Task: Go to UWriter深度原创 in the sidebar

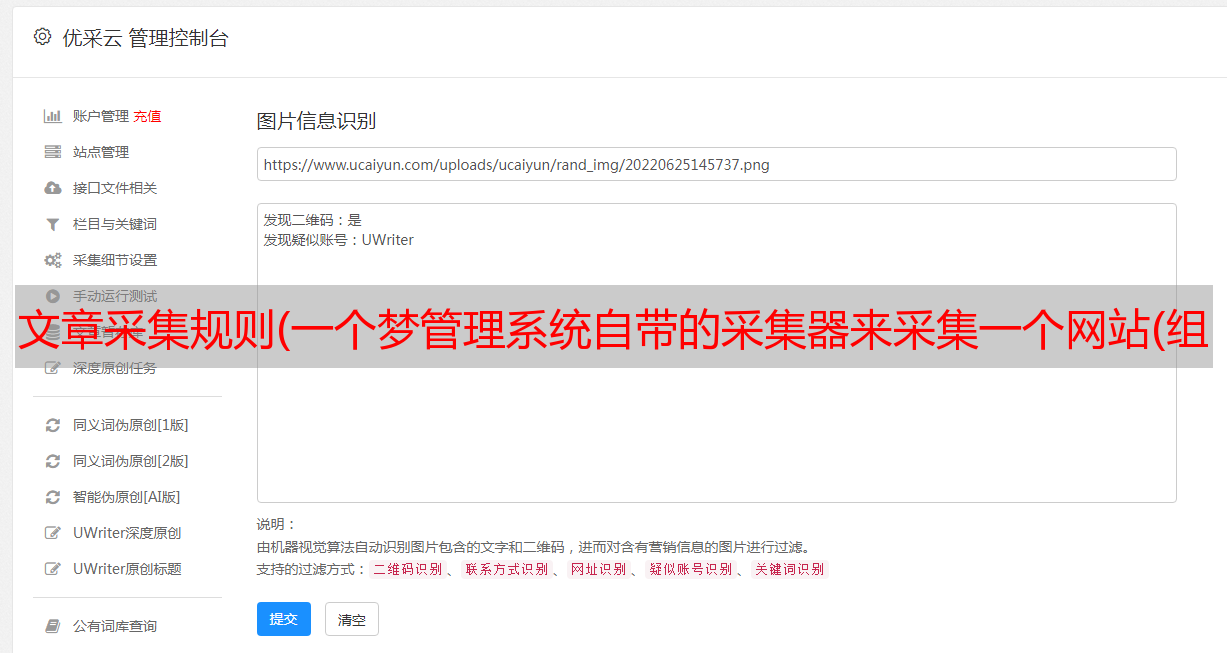Action: 127,533
